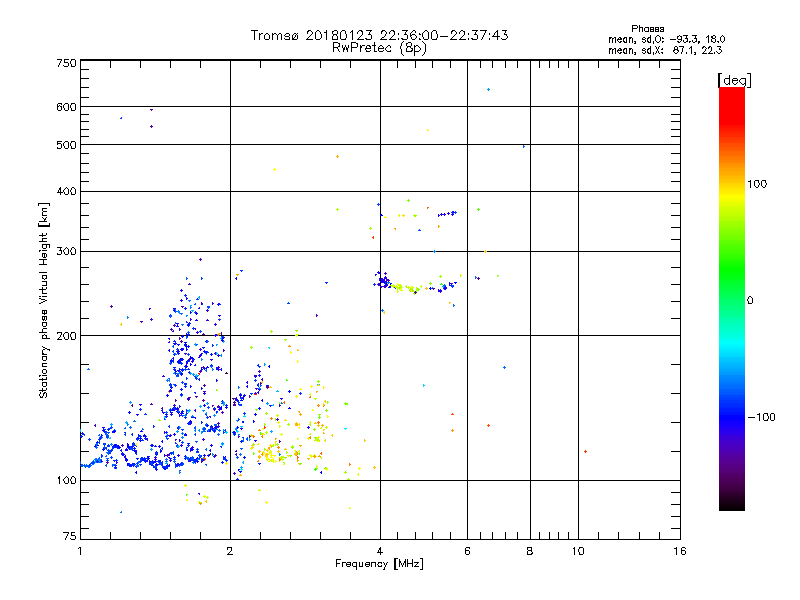Click the "RwPretec (8p)" subtitle
This screenshot has width=800, height=600.
(379, 48)
